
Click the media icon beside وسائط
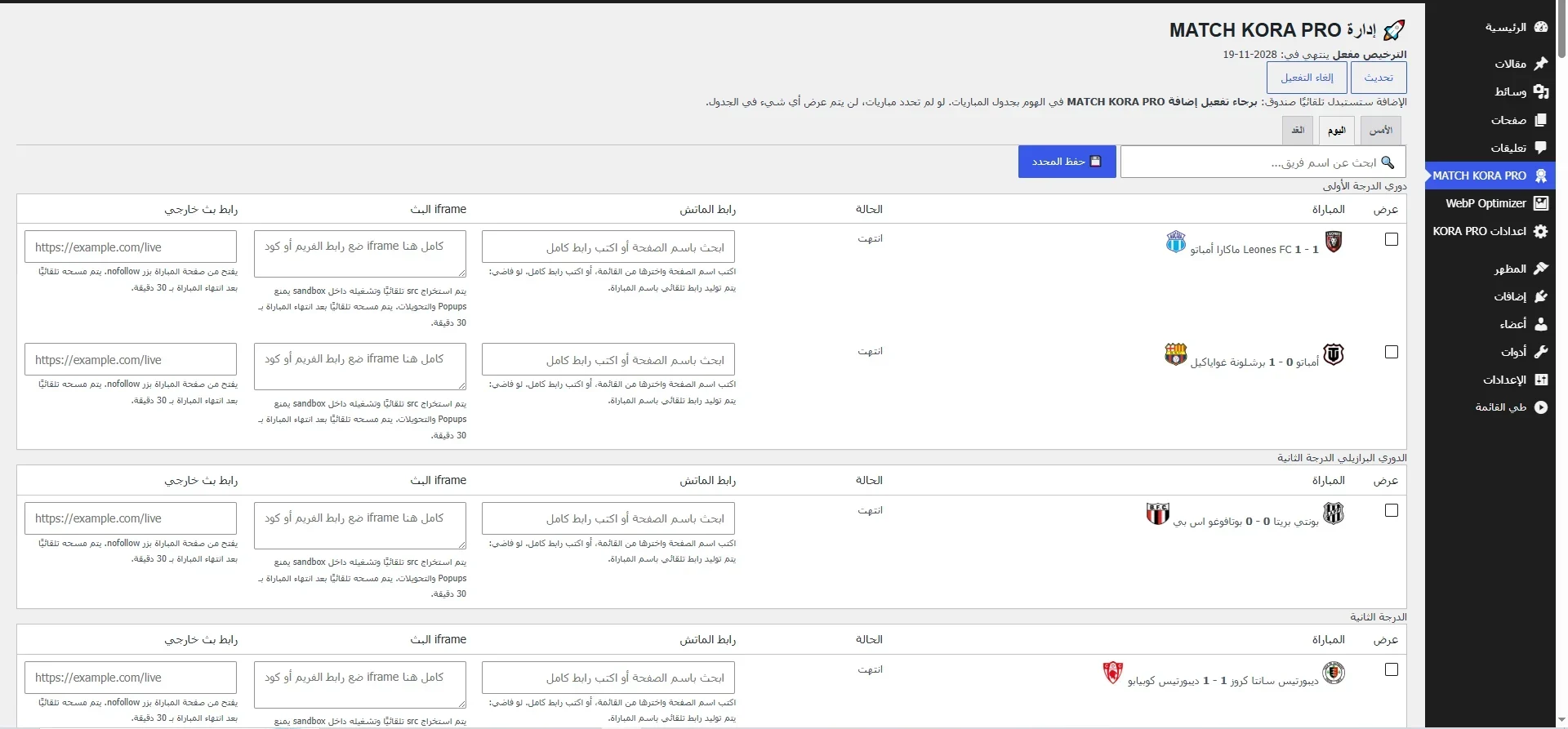[x=1541, y=91]
